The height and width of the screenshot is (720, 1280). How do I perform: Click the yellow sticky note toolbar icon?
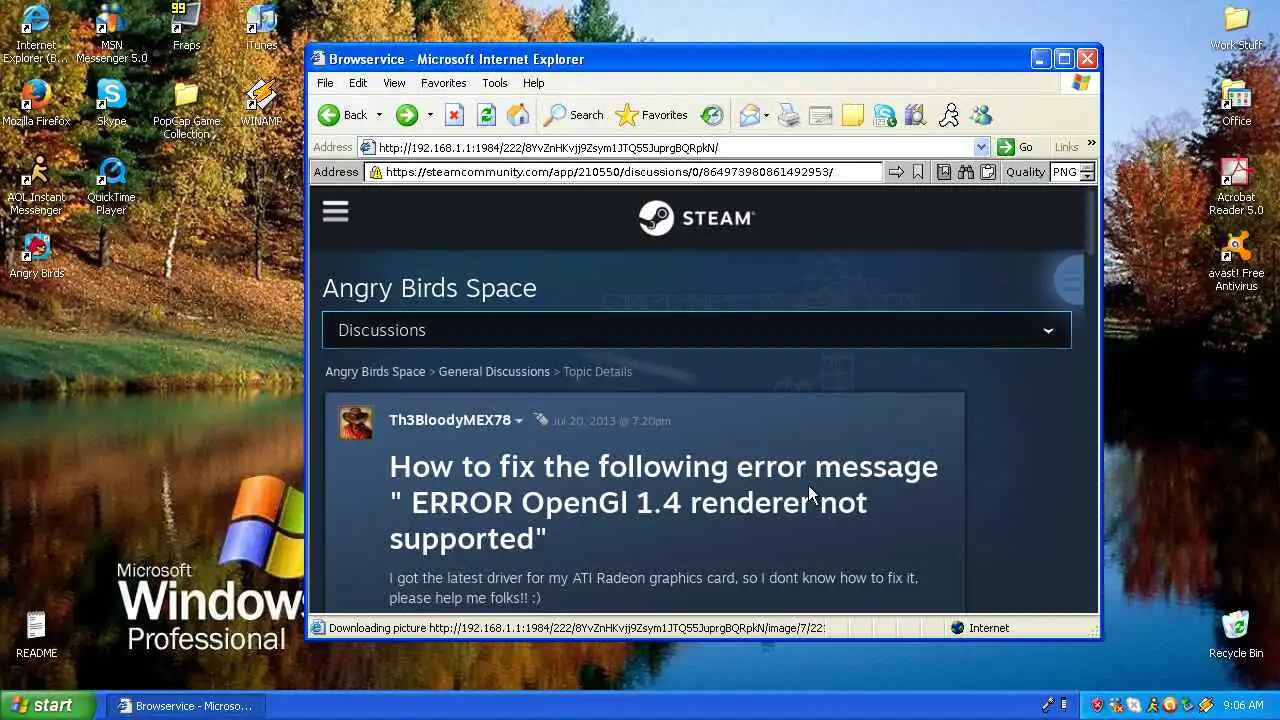point(852,115)
